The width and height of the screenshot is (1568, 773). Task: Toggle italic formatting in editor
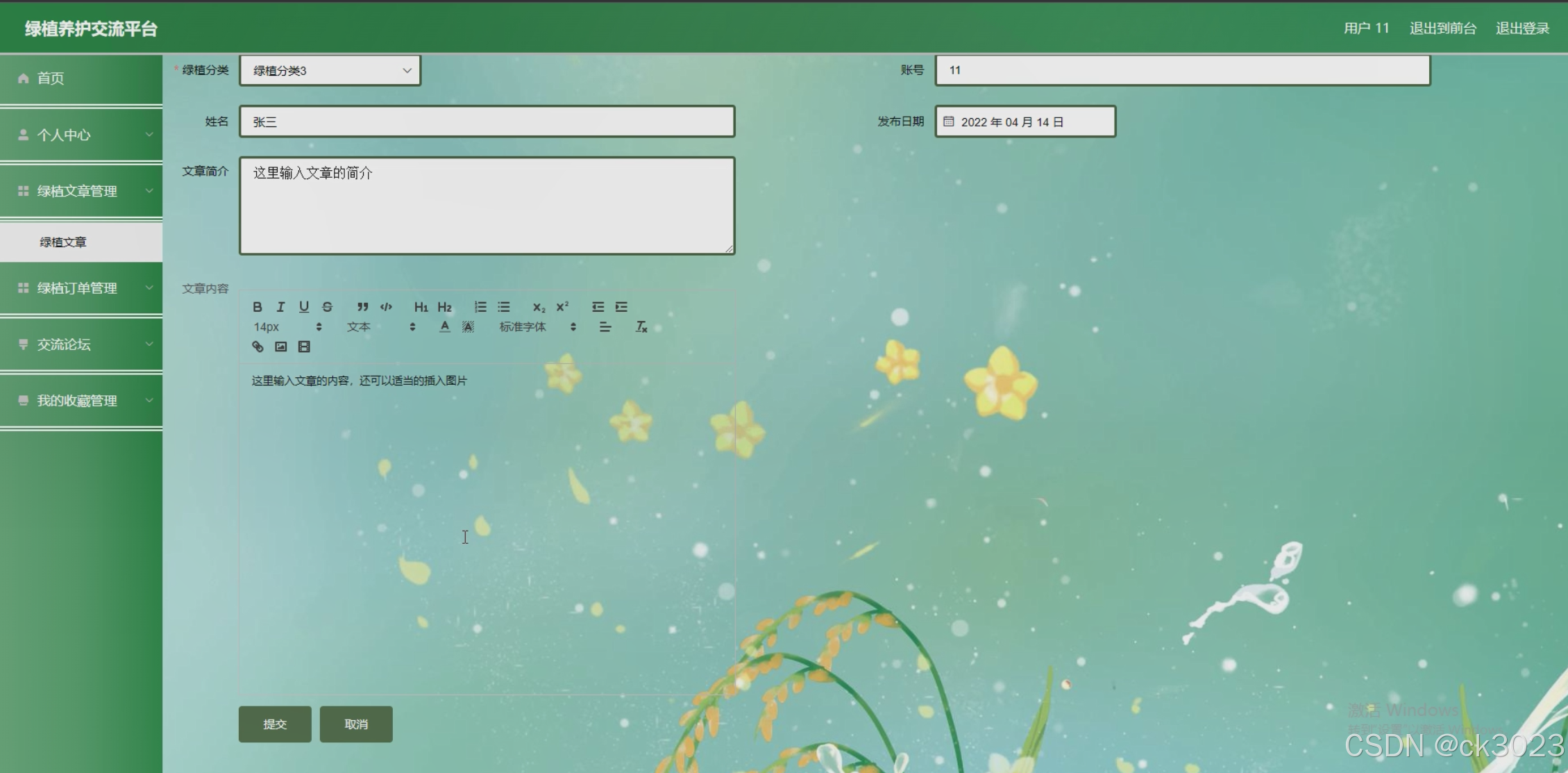pos(280,307)
